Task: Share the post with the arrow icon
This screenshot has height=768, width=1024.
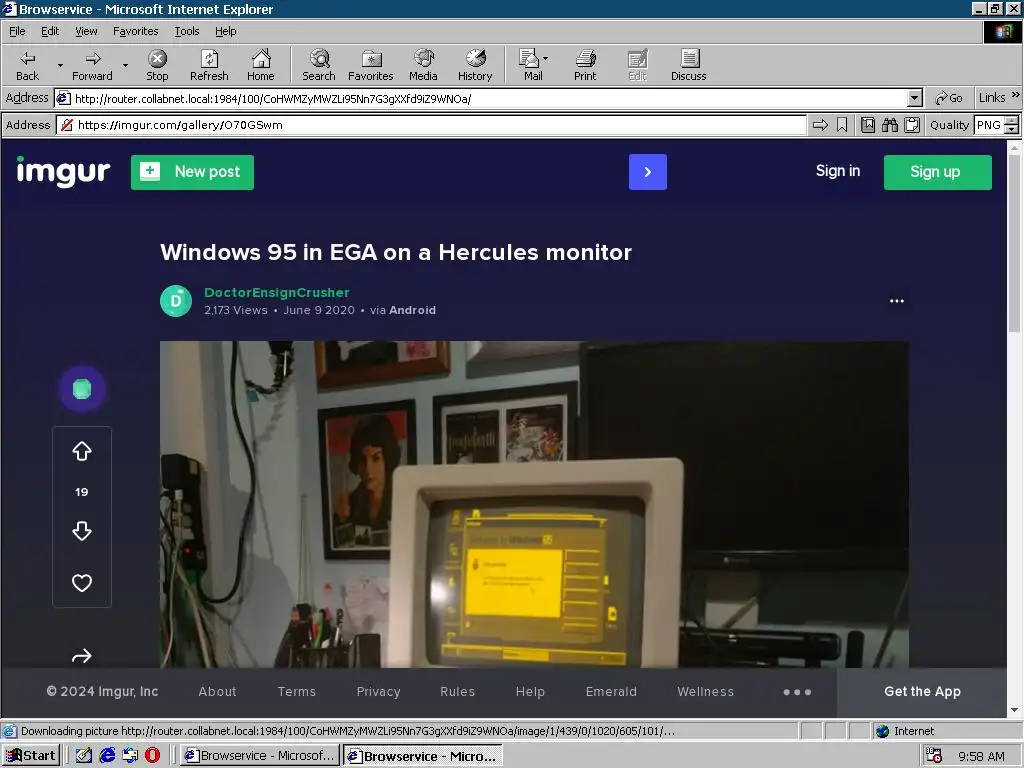Action: pyautogui.click(x=82, y=656)
